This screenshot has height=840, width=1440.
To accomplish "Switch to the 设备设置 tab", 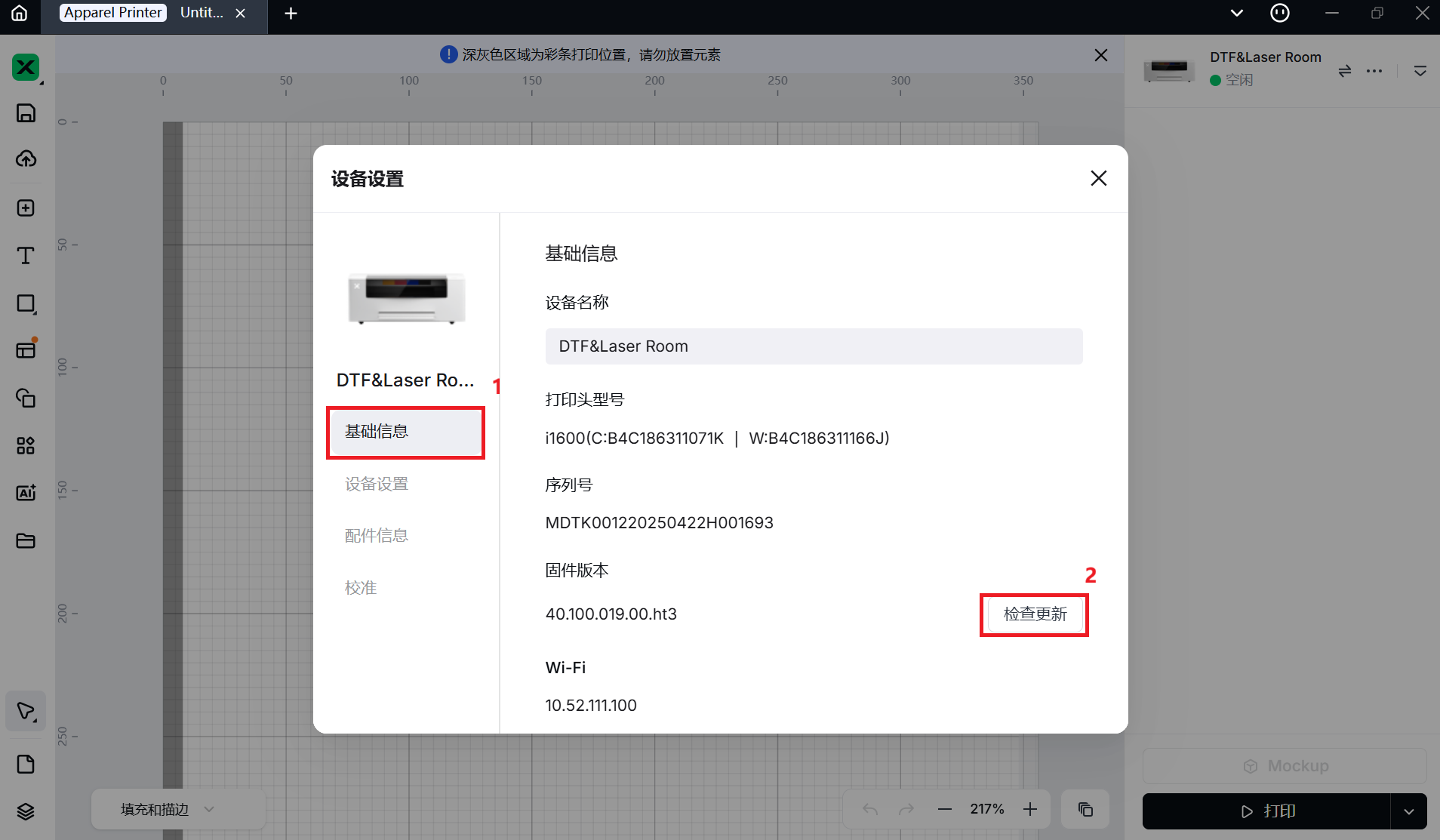I will pyautogui.click(x=377, y=484).
